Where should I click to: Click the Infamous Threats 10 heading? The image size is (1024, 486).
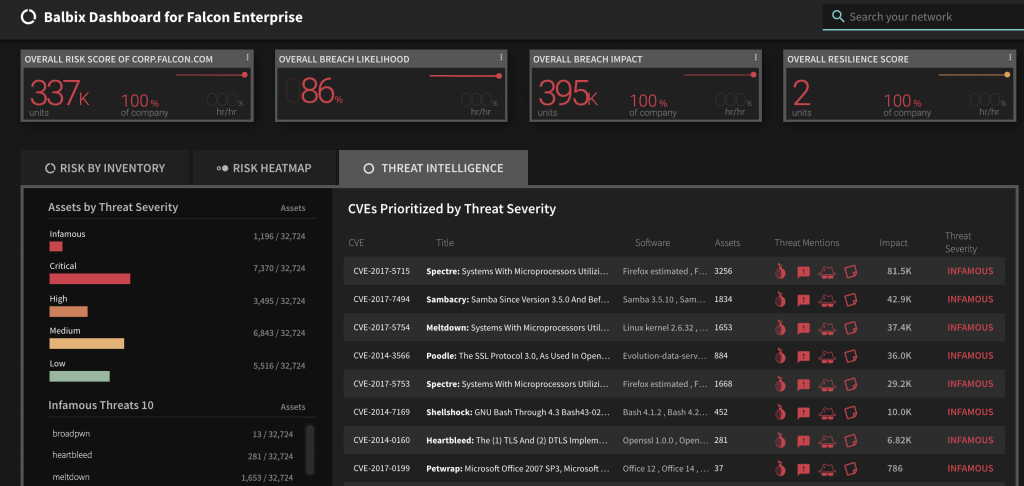pos(101,405)
